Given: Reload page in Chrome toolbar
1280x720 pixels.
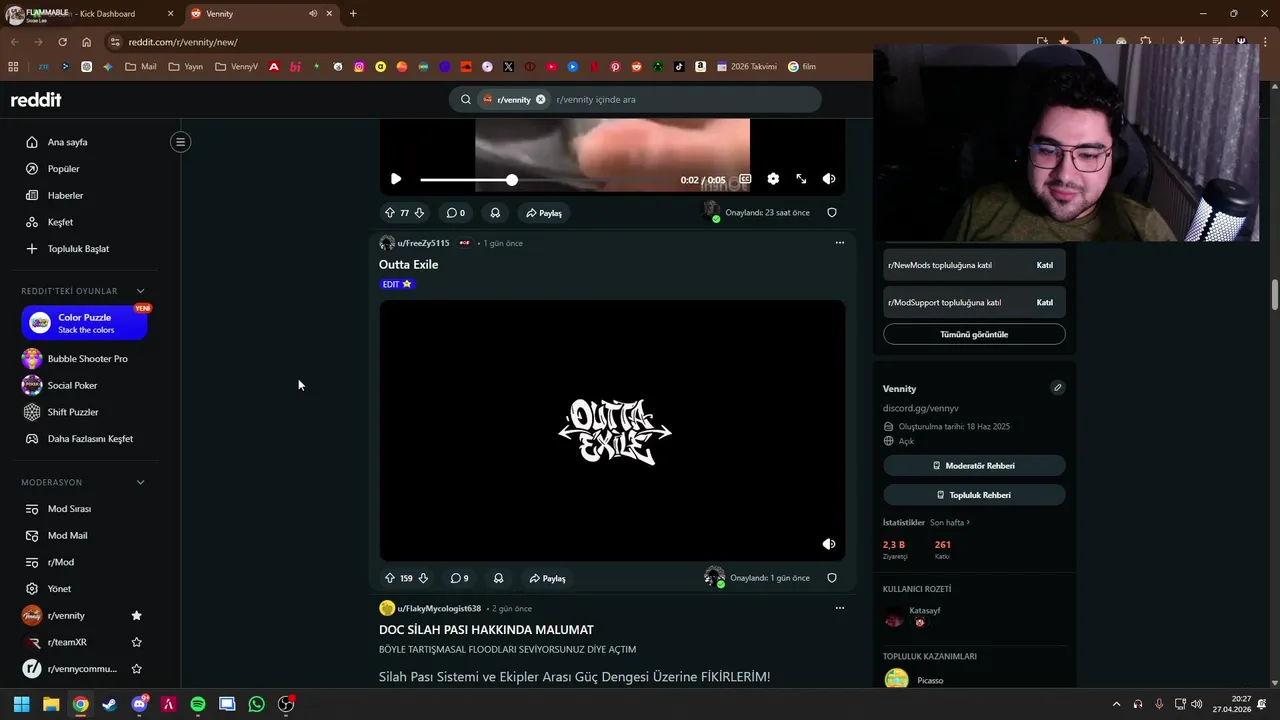Looking at the screenshot, I should [x=62, y=42].
